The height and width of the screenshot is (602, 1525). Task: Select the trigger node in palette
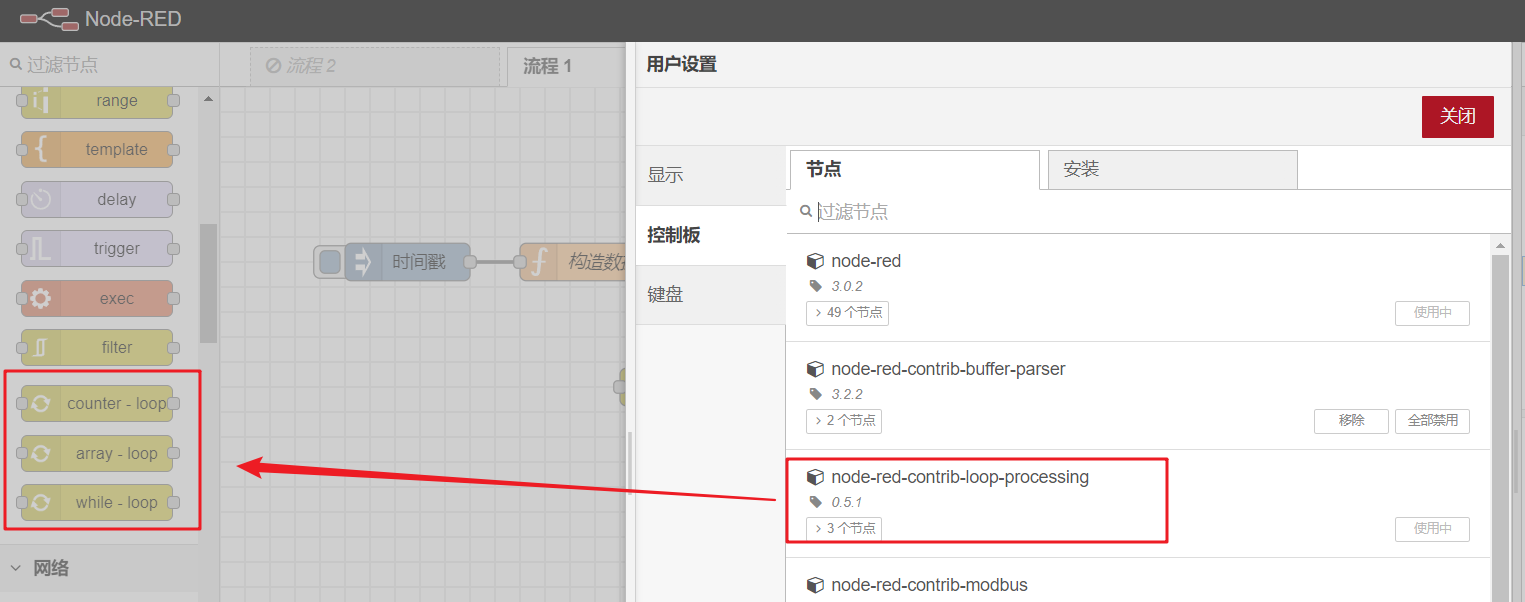97,248
